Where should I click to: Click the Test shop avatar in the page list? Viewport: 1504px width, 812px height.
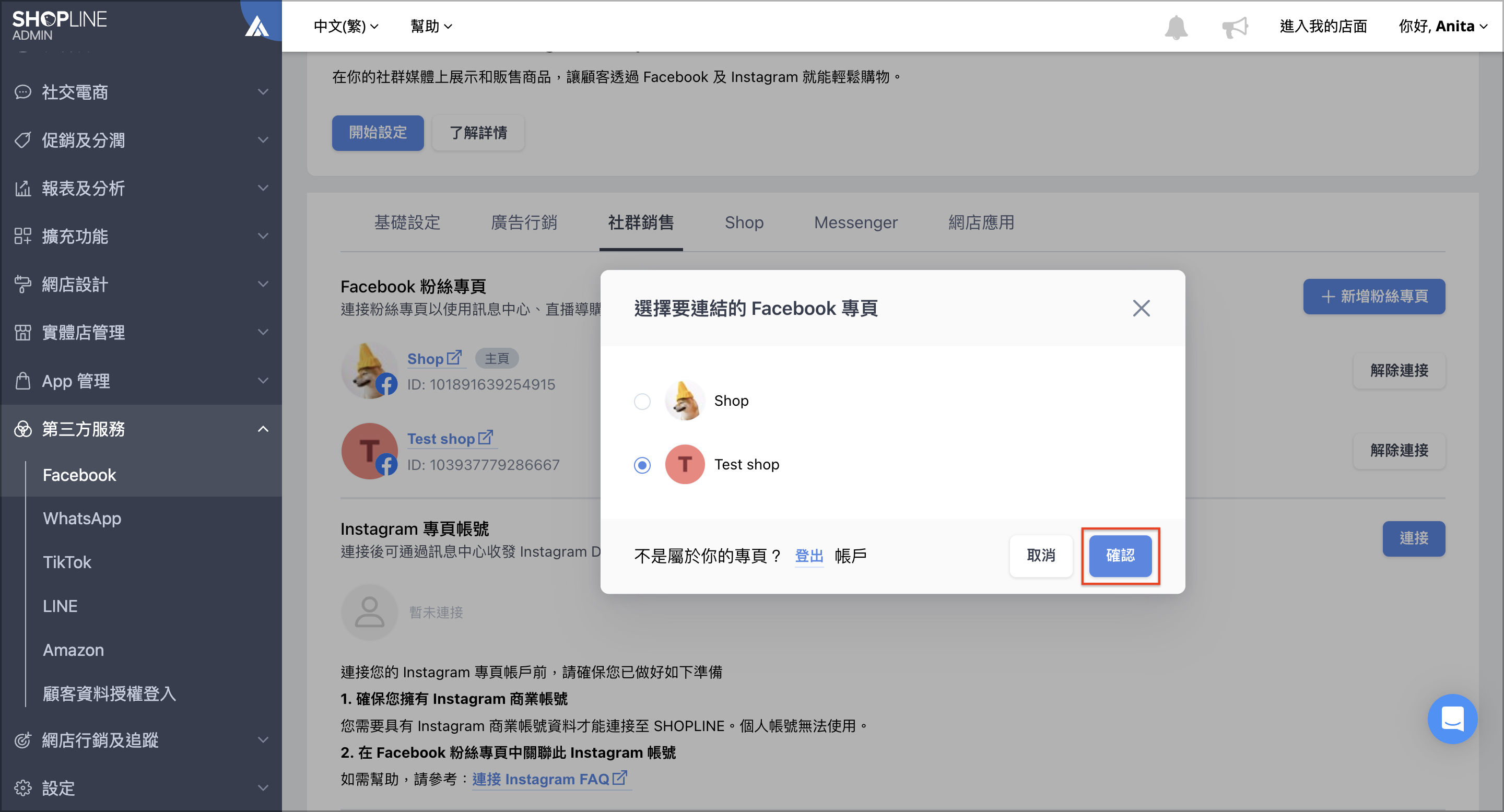tap(369, 451)
